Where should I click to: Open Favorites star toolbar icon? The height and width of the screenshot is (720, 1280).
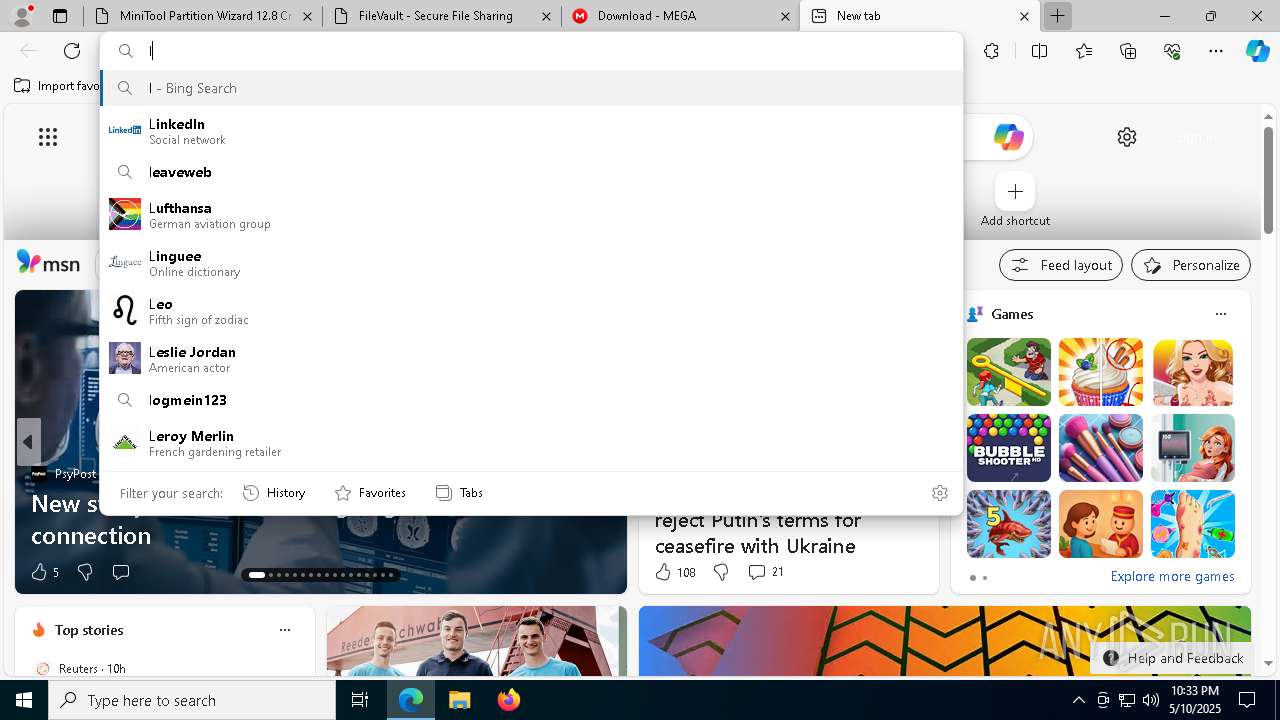1084,51
